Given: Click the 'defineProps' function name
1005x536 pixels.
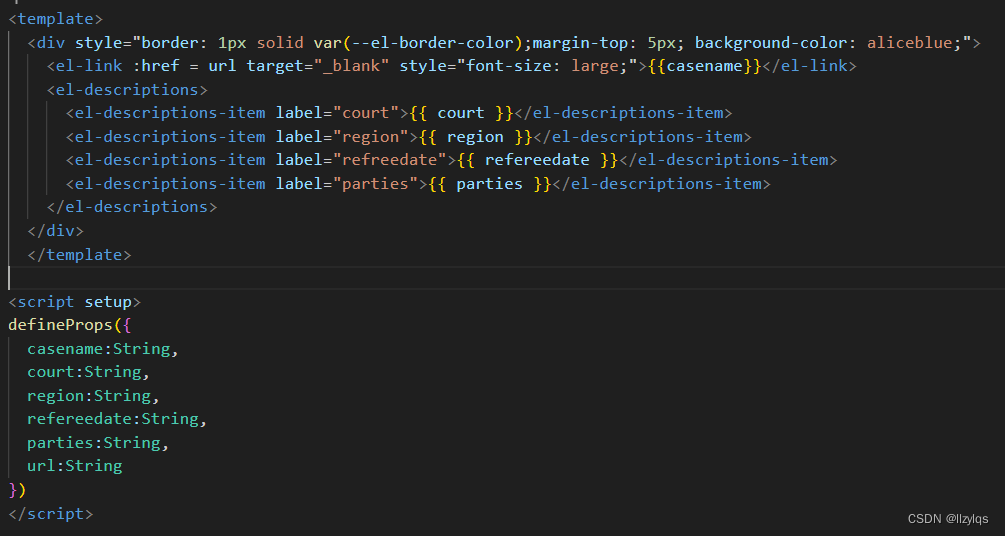Looking at the screenshot, I should pyautogui.click(x=61, y=325).
